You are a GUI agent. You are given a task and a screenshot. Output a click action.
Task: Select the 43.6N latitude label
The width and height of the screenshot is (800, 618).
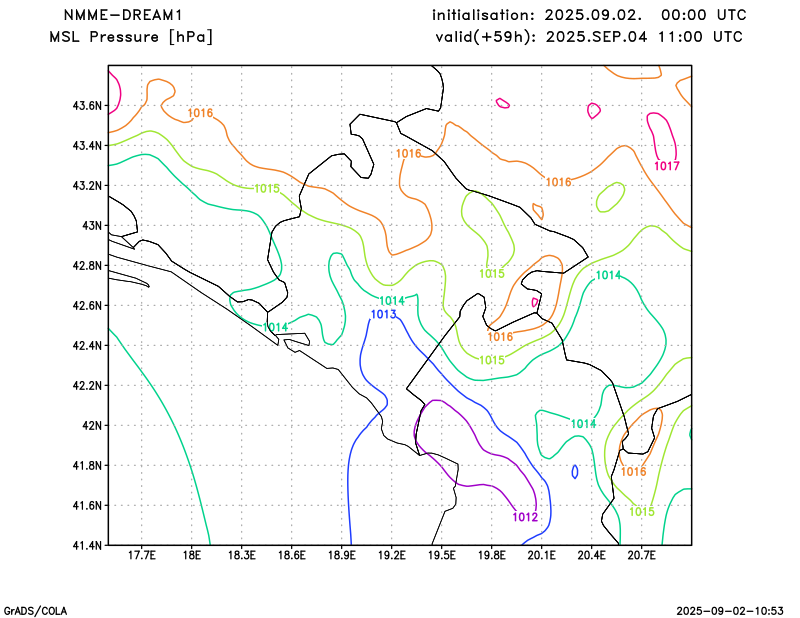click(87, 106)
